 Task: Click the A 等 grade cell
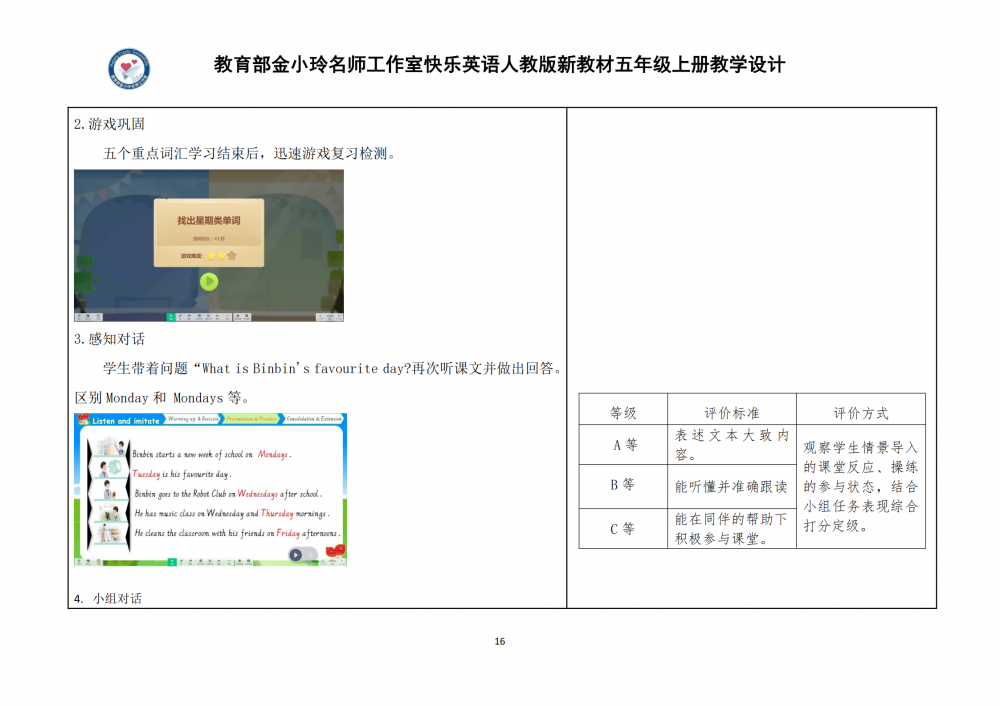coord(624,445)
